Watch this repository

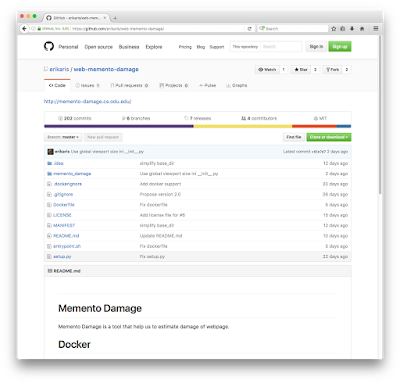pyautogui.click(x=267, y=69)
